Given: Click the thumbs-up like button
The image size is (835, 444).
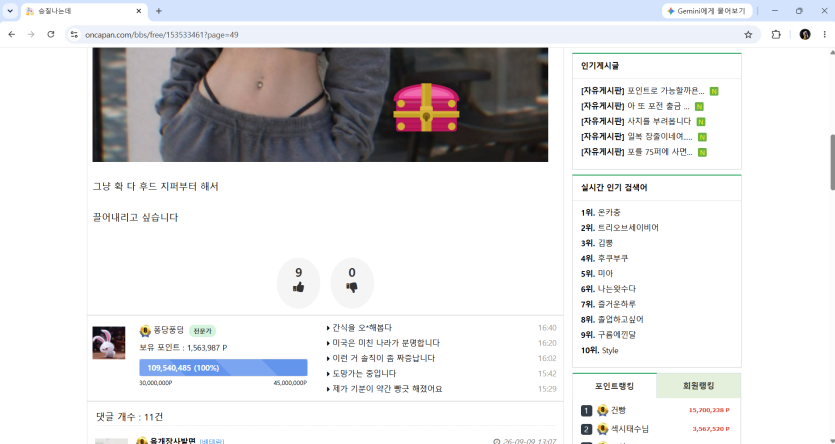Looking at the screenshot, I should pyautogui.click(x=298, y=283).
